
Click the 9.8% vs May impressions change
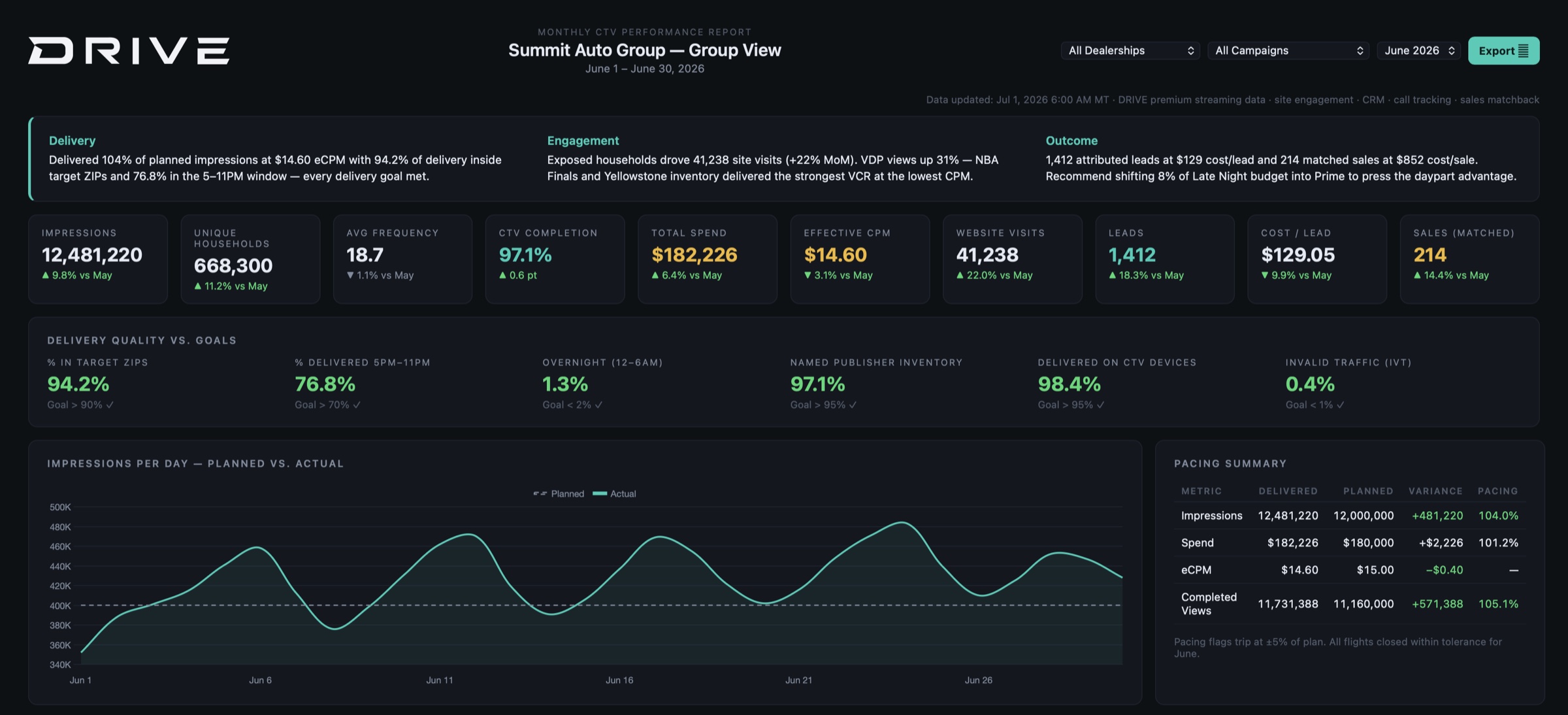point(77,275)
